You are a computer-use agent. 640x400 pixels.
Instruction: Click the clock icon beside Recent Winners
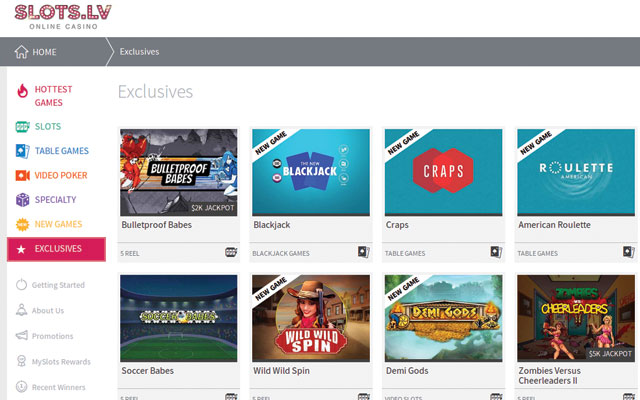[21, 386]
